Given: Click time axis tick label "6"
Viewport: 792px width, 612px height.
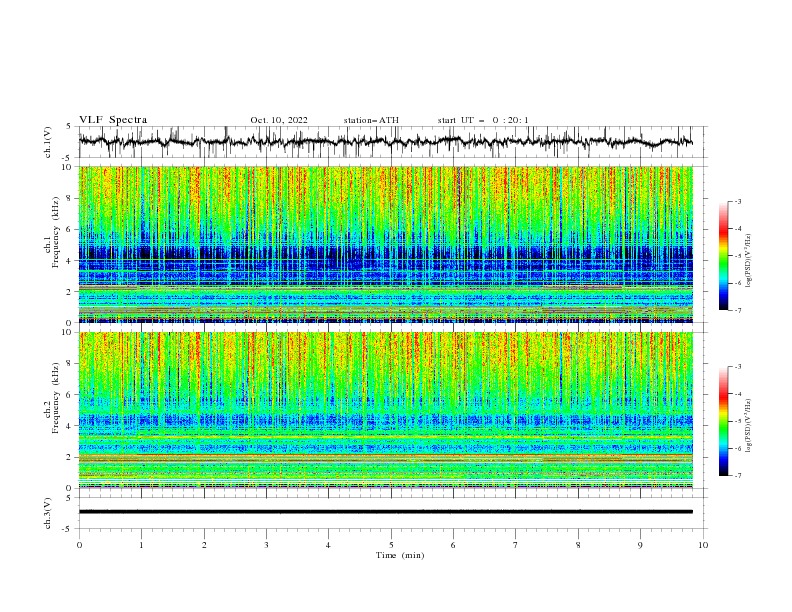Looking at the screenshot, I should tap(453, 545).
